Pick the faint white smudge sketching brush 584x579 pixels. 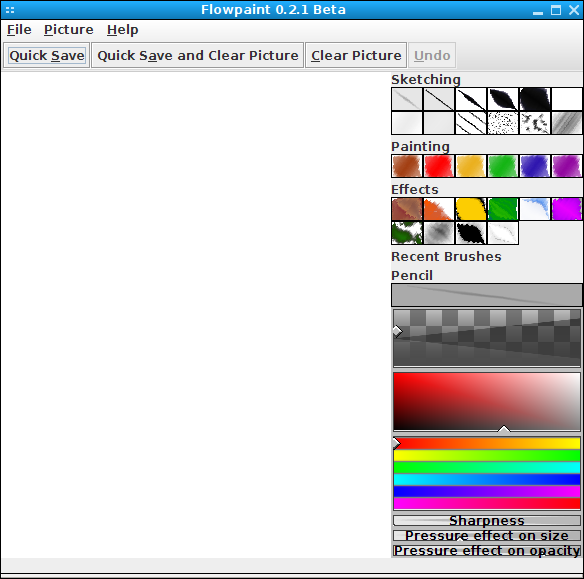[407, 123]
